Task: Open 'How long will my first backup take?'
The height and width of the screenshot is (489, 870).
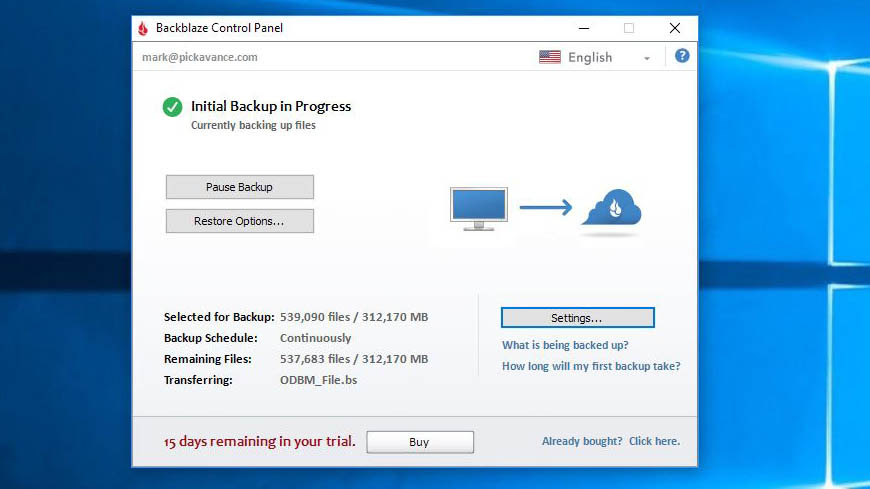Action: point(591,366)
